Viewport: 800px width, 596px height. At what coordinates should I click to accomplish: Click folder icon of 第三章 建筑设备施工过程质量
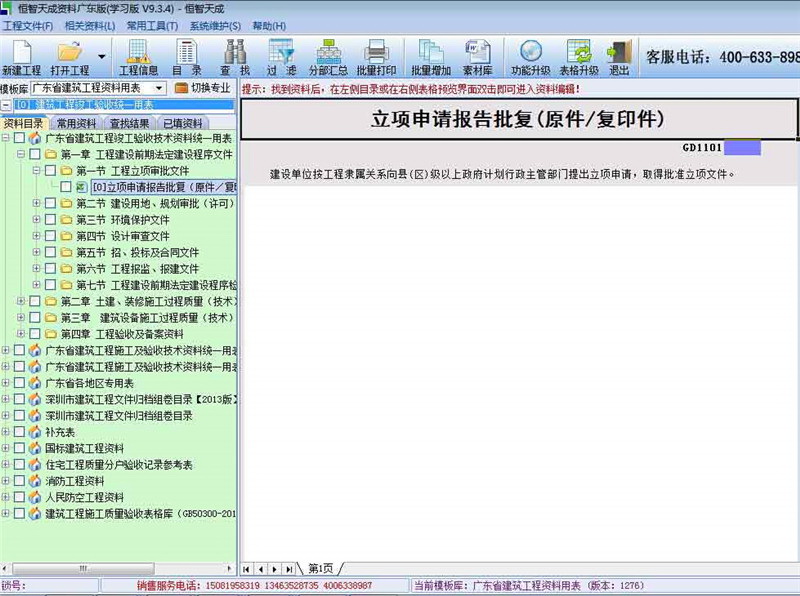51,317
